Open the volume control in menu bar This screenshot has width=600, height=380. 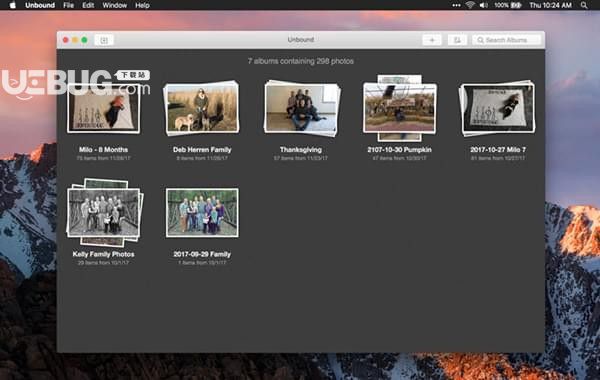484,5
